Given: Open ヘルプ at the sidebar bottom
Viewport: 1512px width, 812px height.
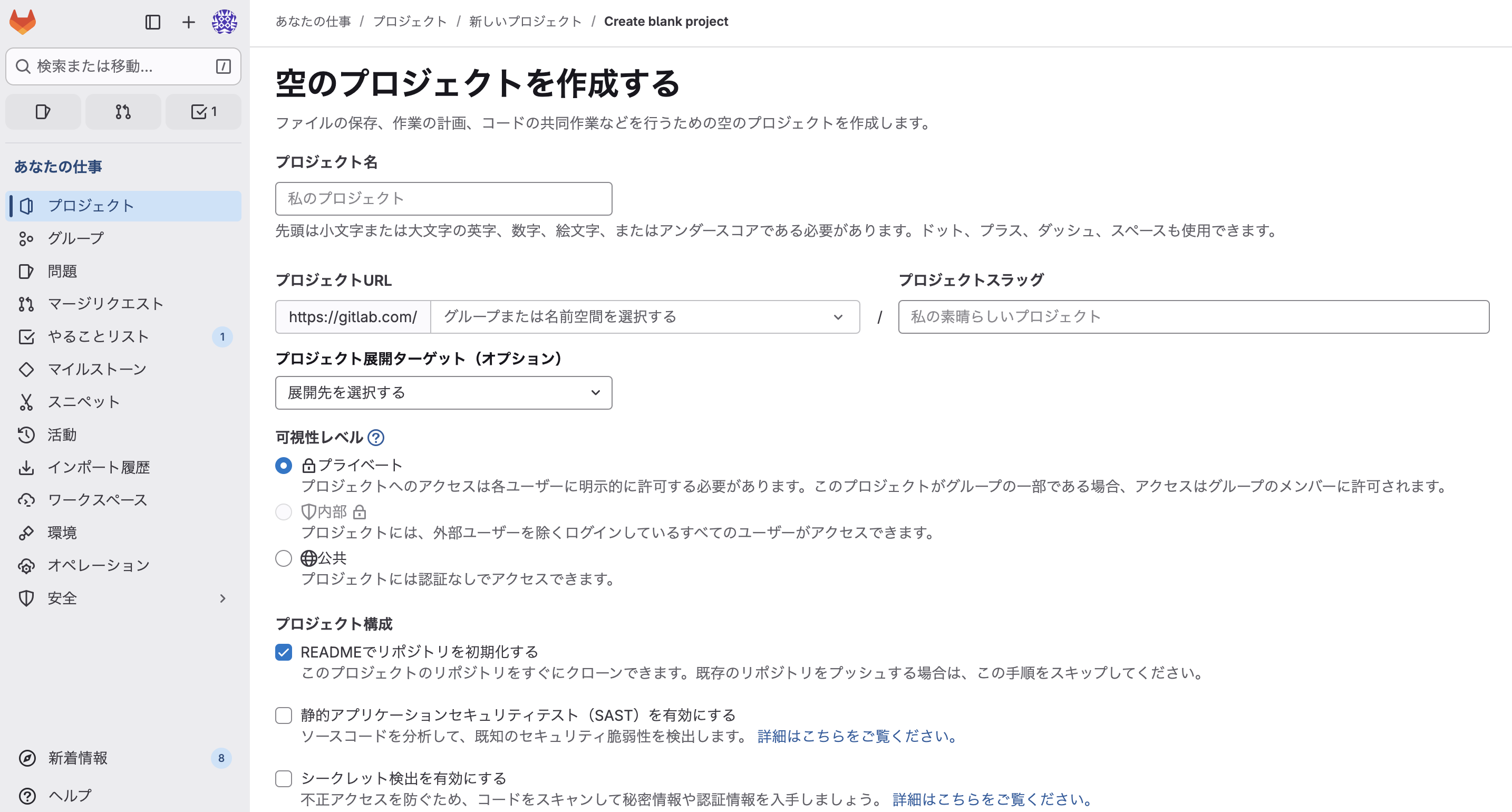Looking at the screenshot, I should [x=123, y=796].
